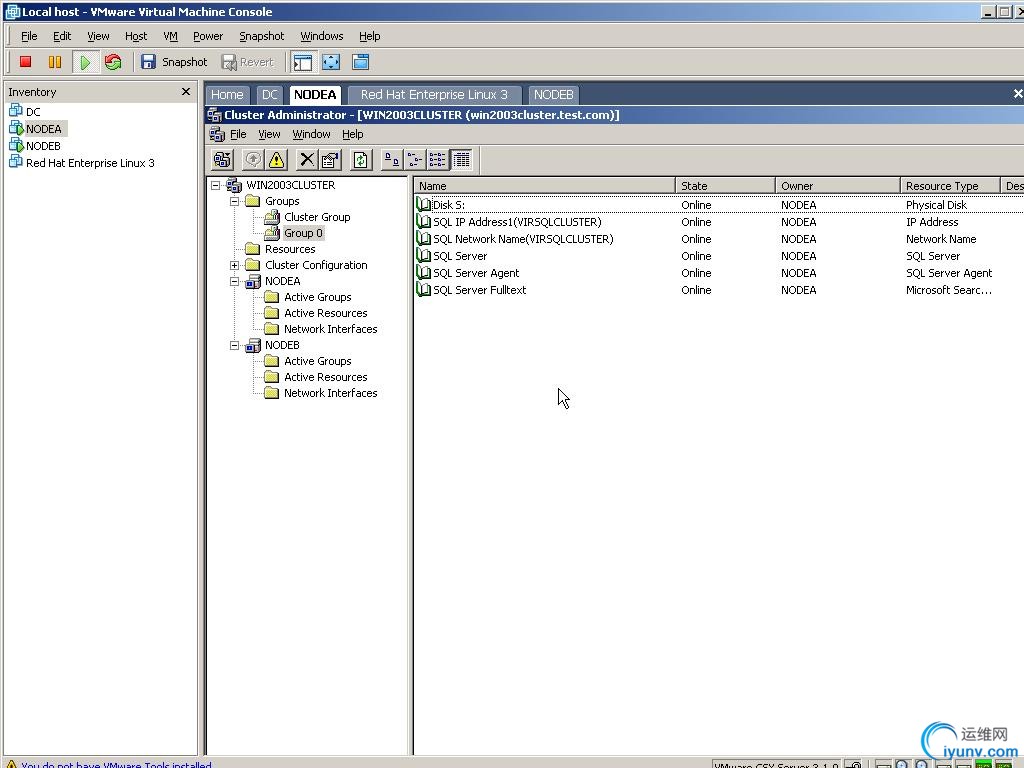This screenshot has height=768, width=1024.
Task: Click the Disk S: resource icon
Action: tap(424, 204)
